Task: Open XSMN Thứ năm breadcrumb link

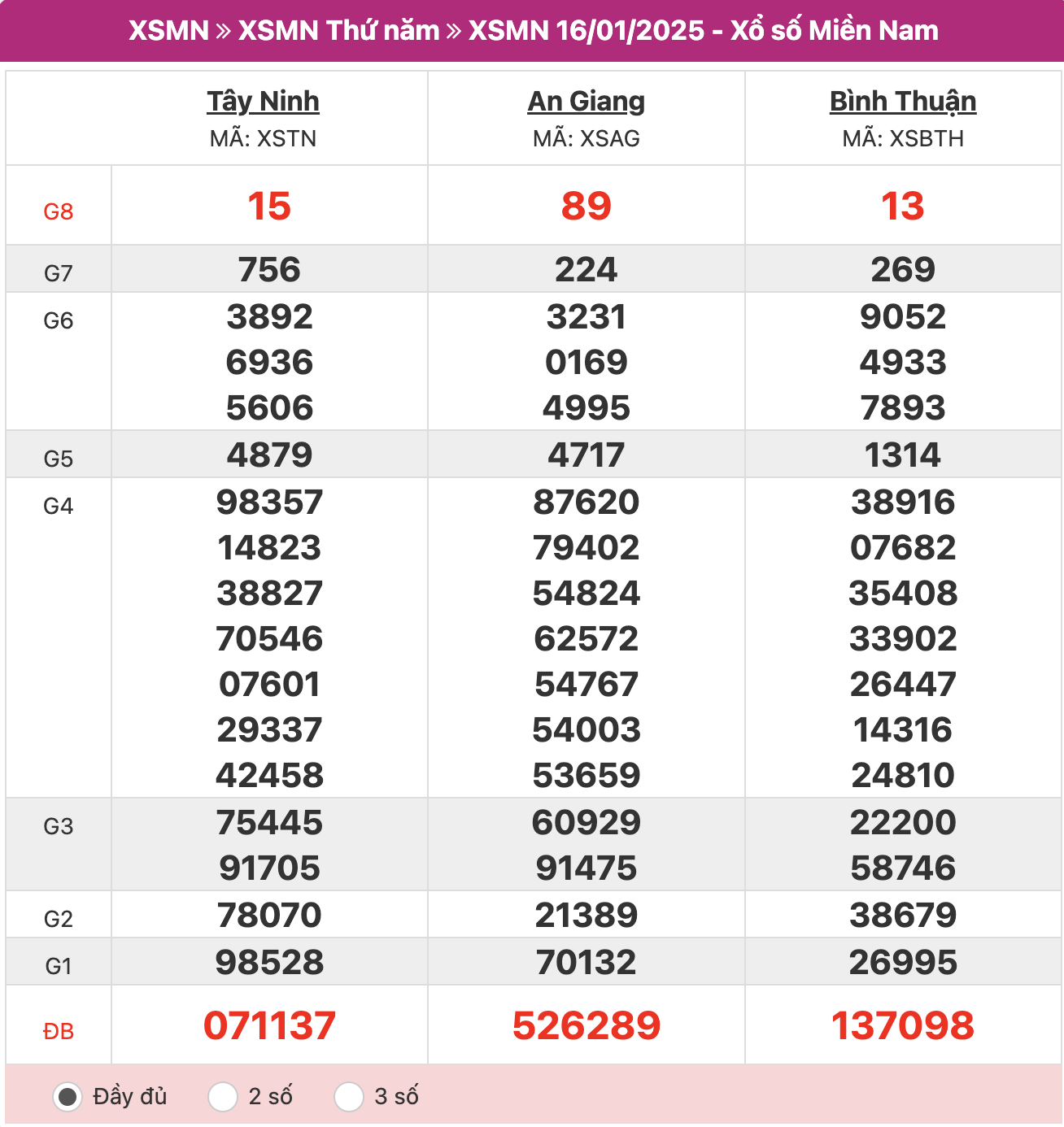Action: click(338, 30)
